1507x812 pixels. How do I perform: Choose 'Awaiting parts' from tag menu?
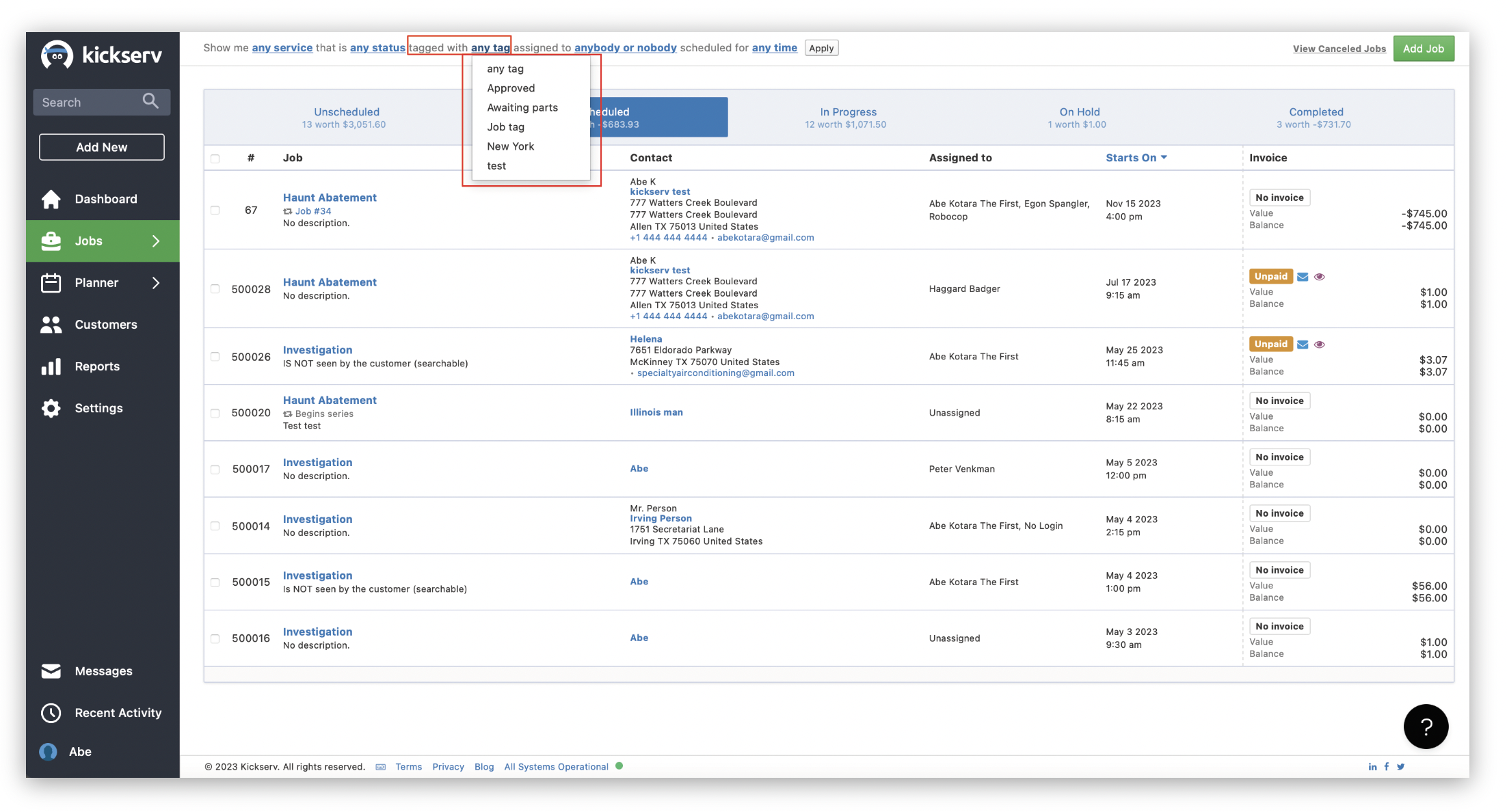click(522, 107)
